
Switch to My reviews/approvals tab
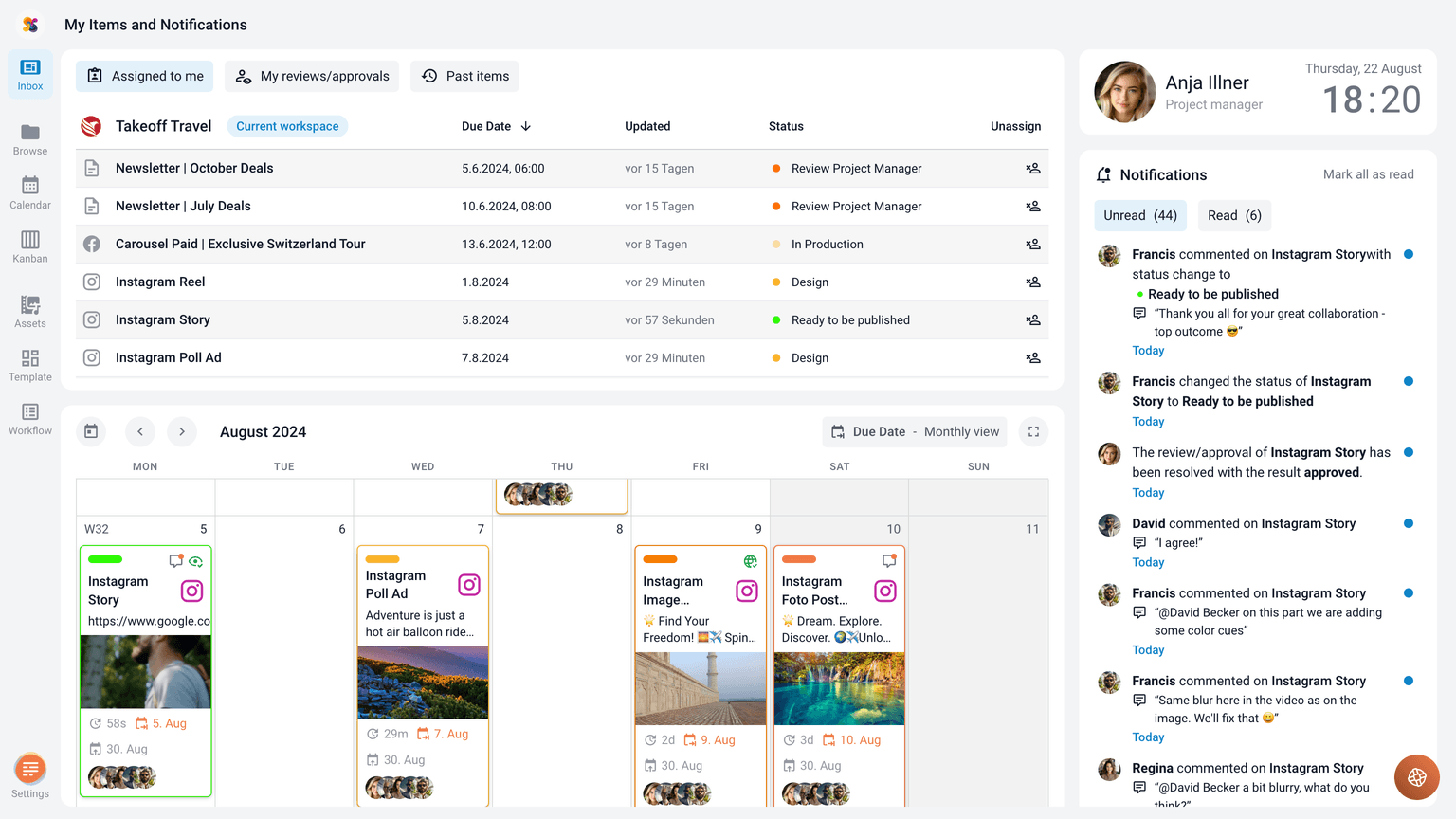(x=312, y=76)
